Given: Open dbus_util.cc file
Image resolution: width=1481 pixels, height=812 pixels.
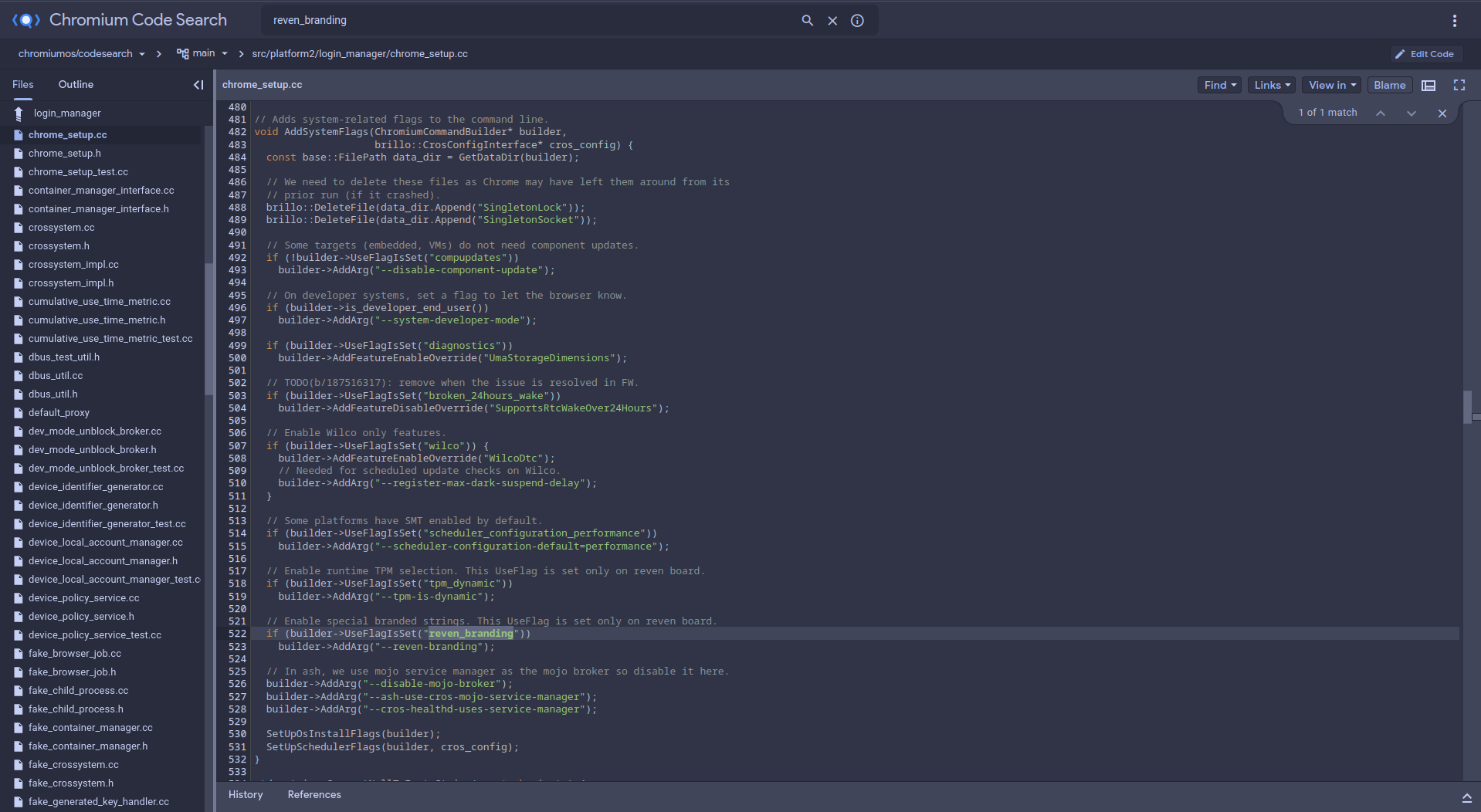Looking at the screenshot, I should pos(56,376).
